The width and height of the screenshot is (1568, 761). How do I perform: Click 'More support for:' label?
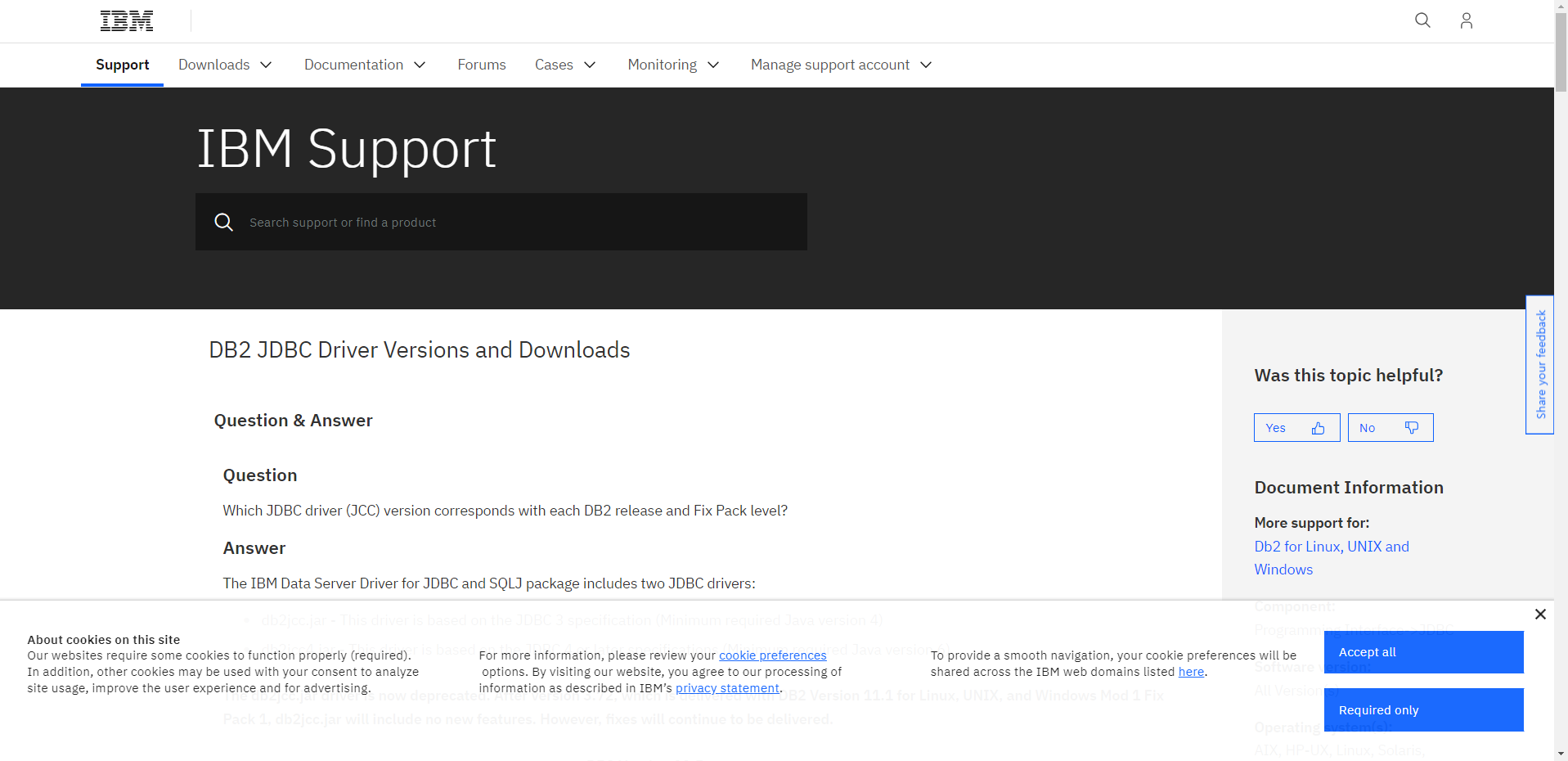[1312, 523]
